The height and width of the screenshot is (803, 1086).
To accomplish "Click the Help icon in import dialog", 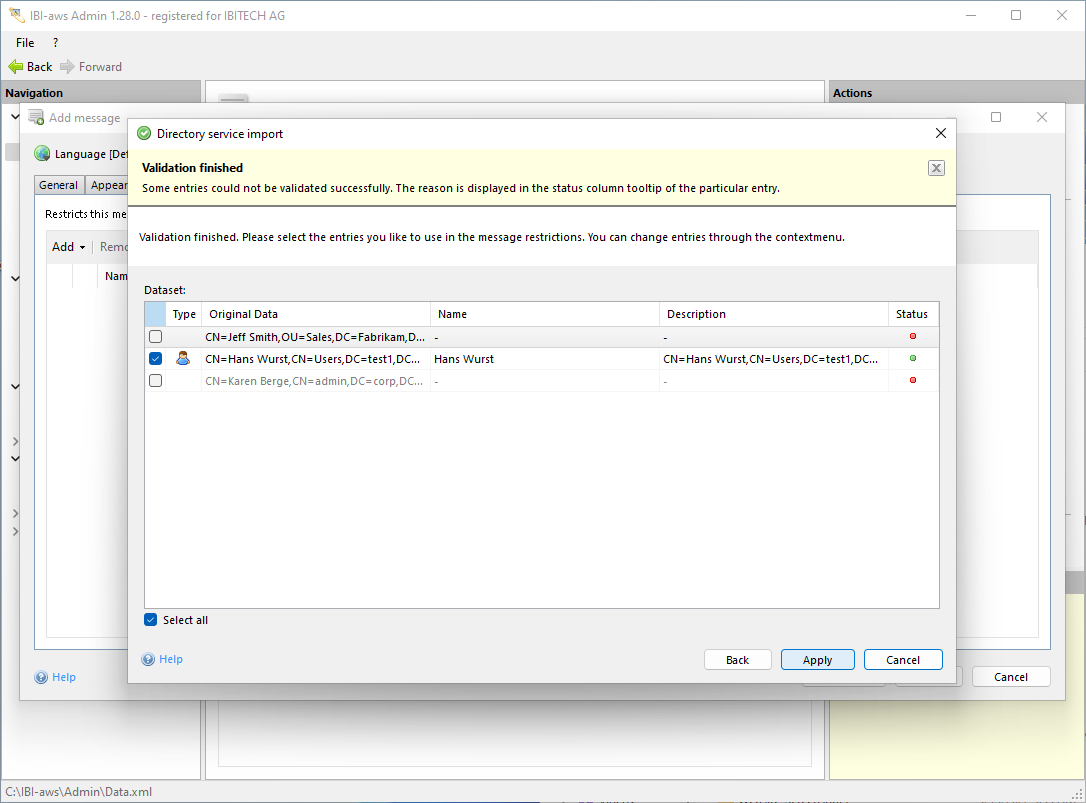I will (x=148, y=660).
